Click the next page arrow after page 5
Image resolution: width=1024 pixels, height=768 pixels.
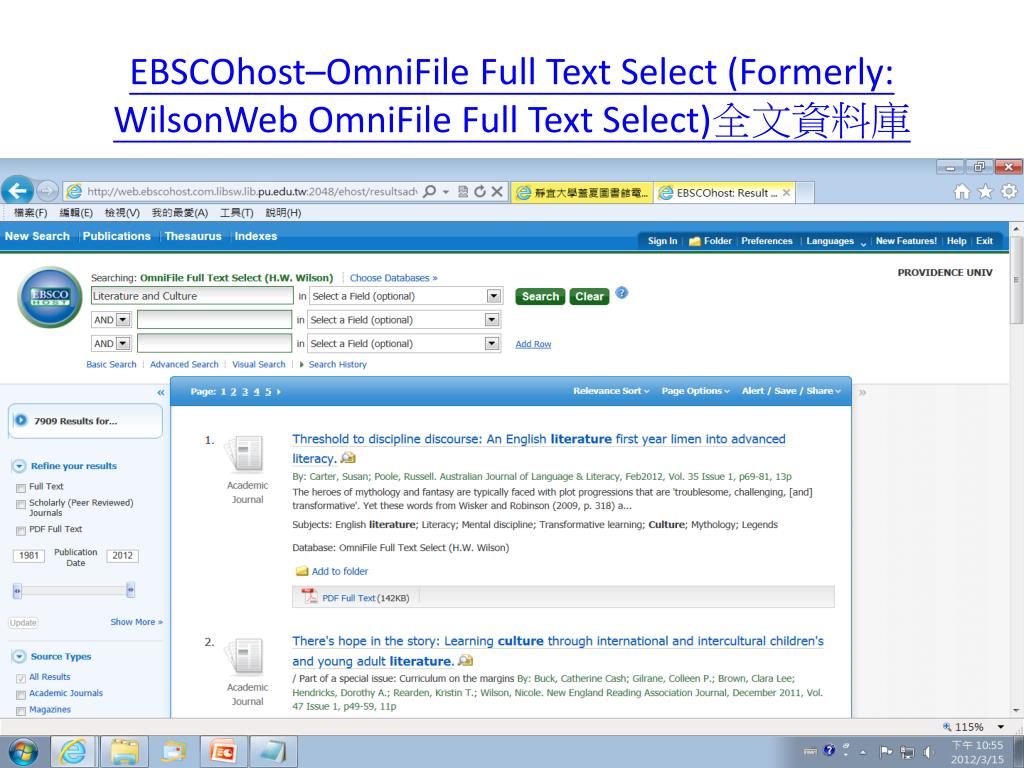pyautogui.click(x=279, y=392)
